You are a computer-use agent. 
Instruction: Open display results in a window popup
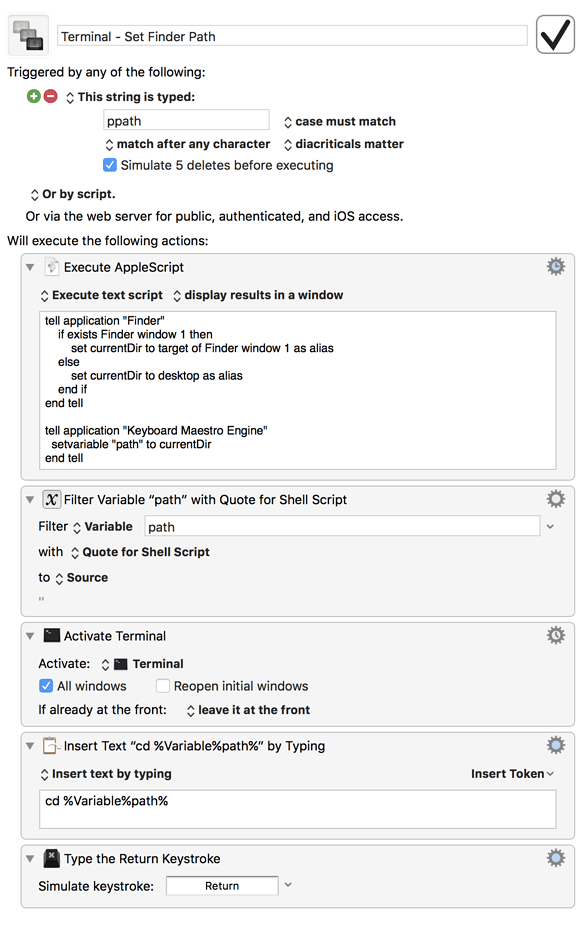click(258, 295)
